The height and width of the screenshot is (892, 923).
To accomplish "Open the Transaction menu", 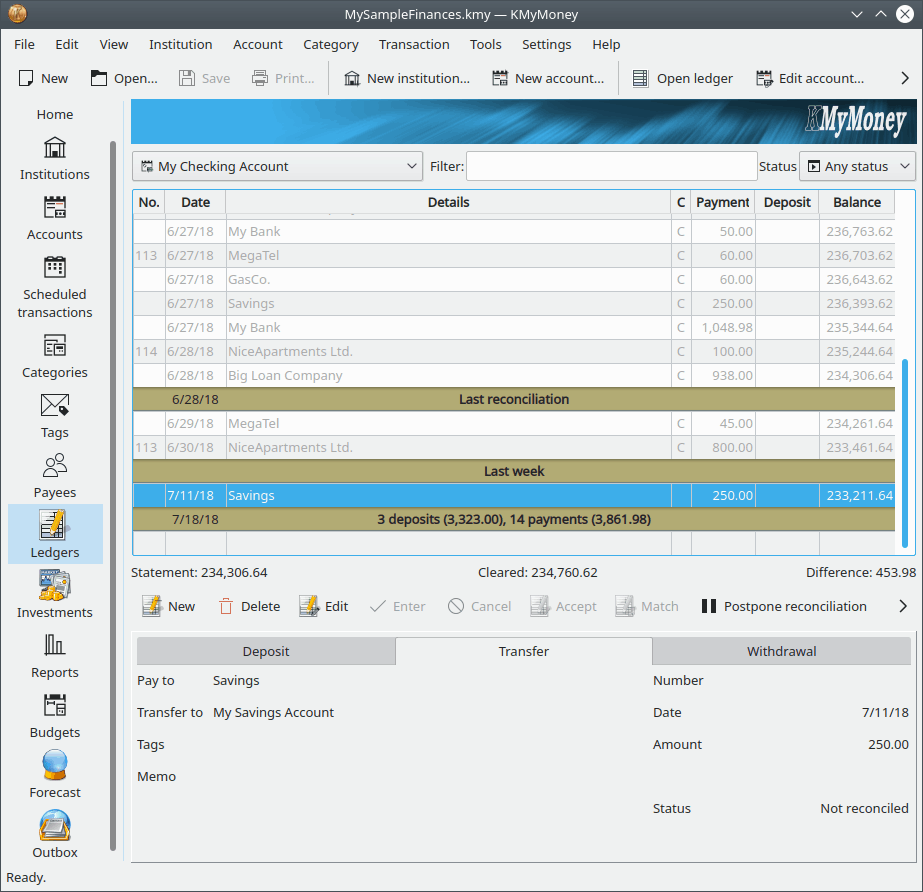I will pos(414,44).
